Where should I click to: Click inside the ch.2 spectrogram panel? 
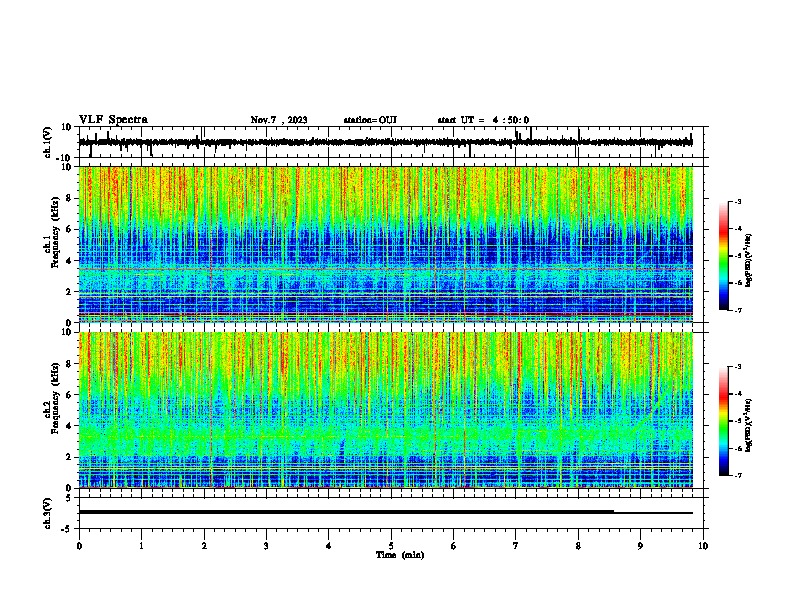385,410
